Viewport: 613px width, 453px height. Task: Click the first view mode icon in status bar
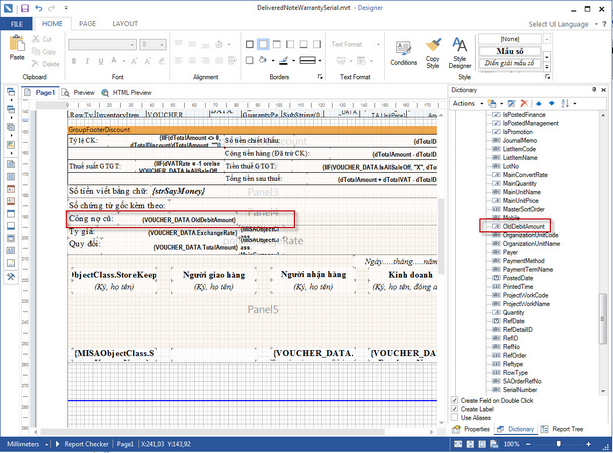coord(458,444)
